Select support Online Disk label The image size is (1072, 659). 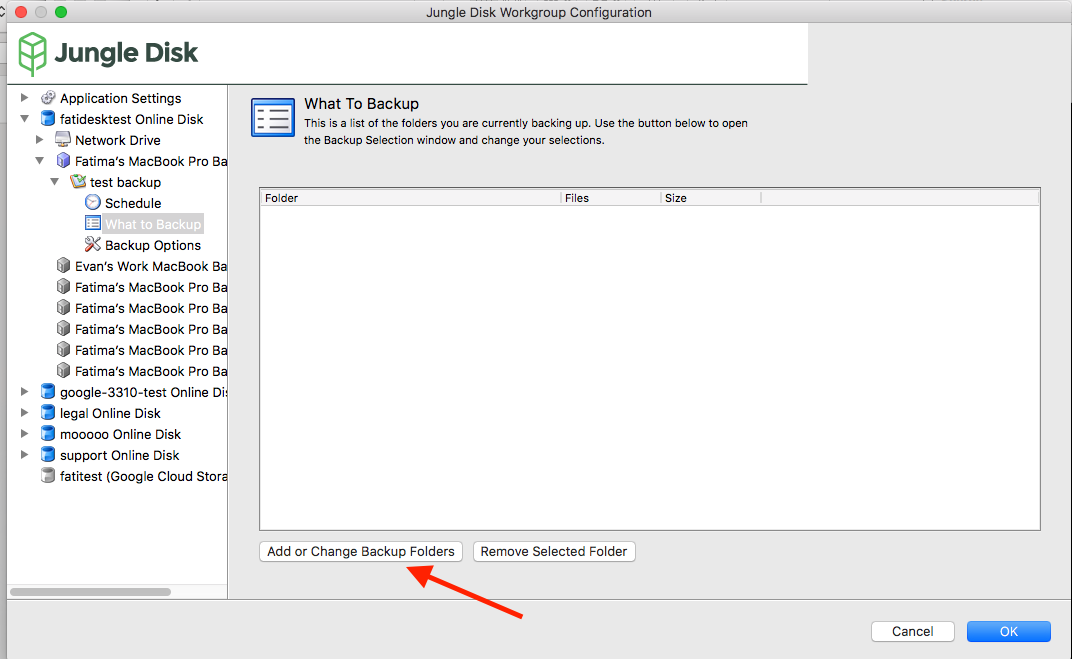(119, 455)
